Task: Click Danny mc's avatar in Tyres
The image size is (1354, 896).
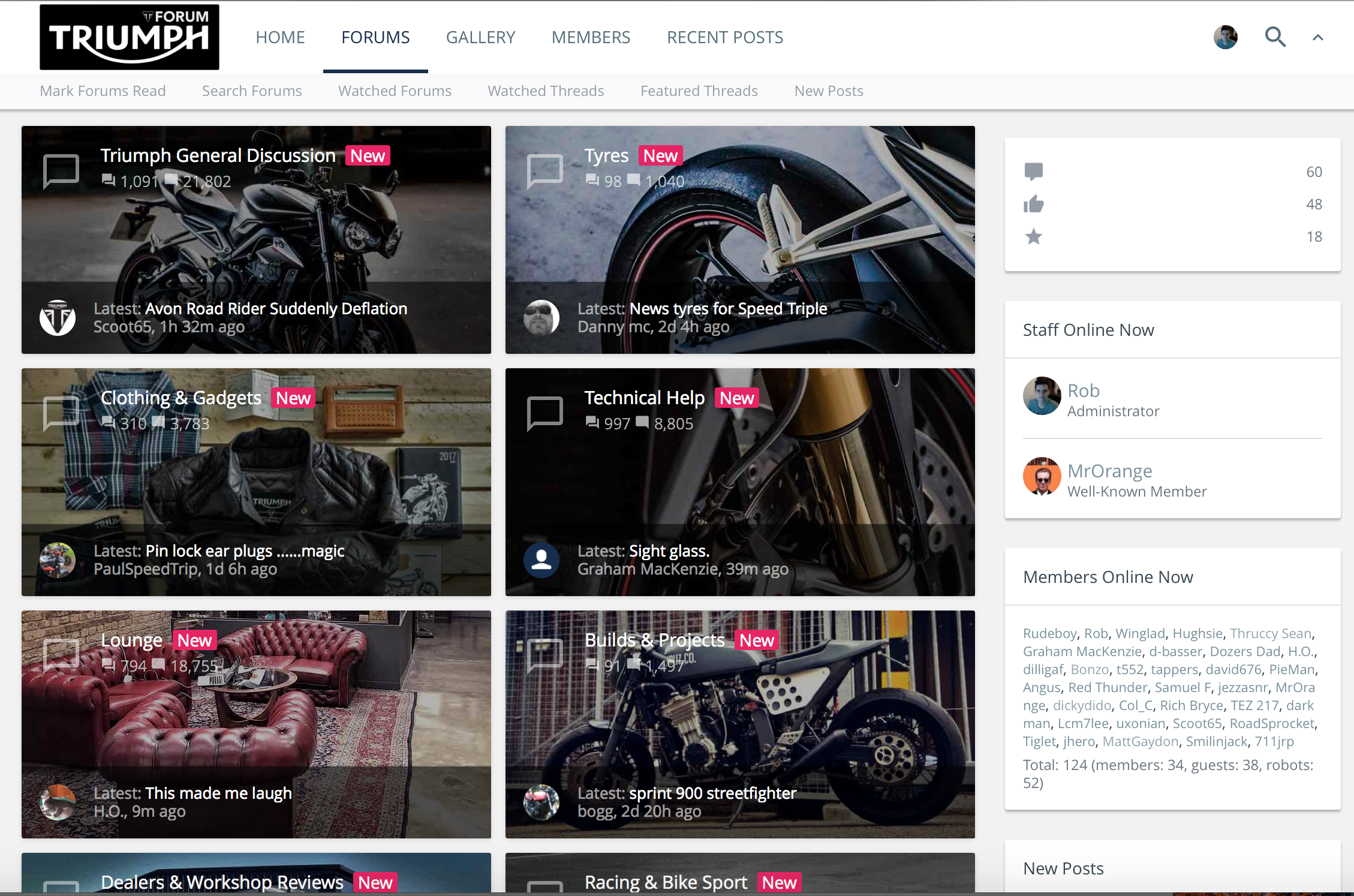Action: click(x=541, y=318)
